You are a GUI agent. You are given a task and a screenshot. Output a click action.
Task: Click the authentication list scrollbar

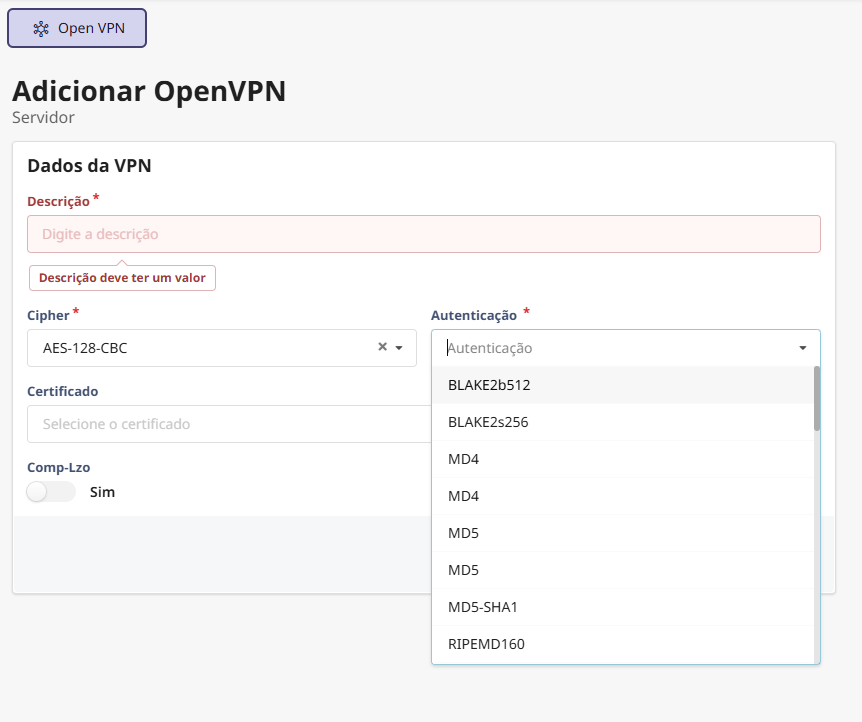pyautogui.click(x=817, y=398)
